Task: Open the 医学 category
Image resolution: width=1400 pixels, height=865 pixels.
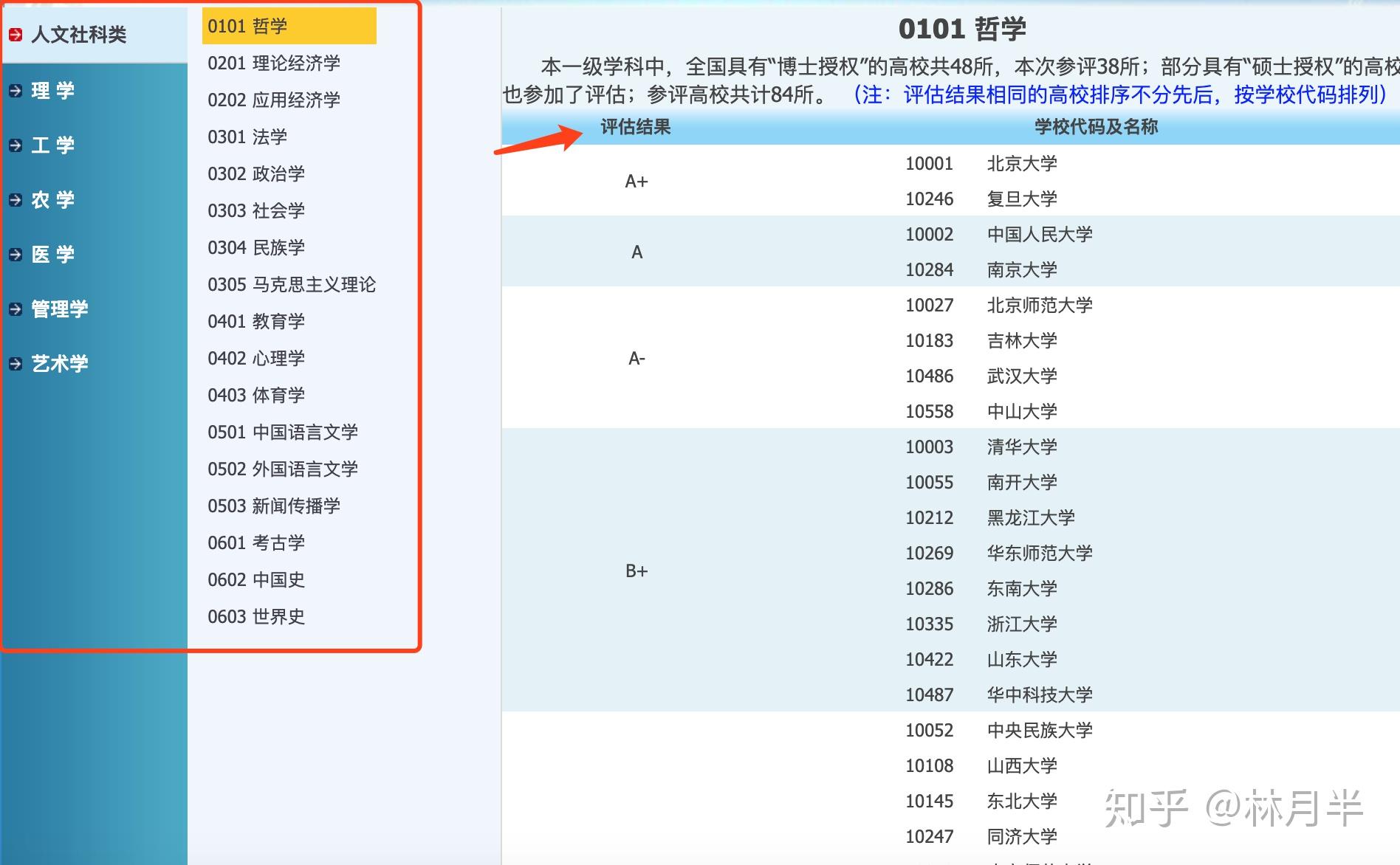Action: (52, 255)
